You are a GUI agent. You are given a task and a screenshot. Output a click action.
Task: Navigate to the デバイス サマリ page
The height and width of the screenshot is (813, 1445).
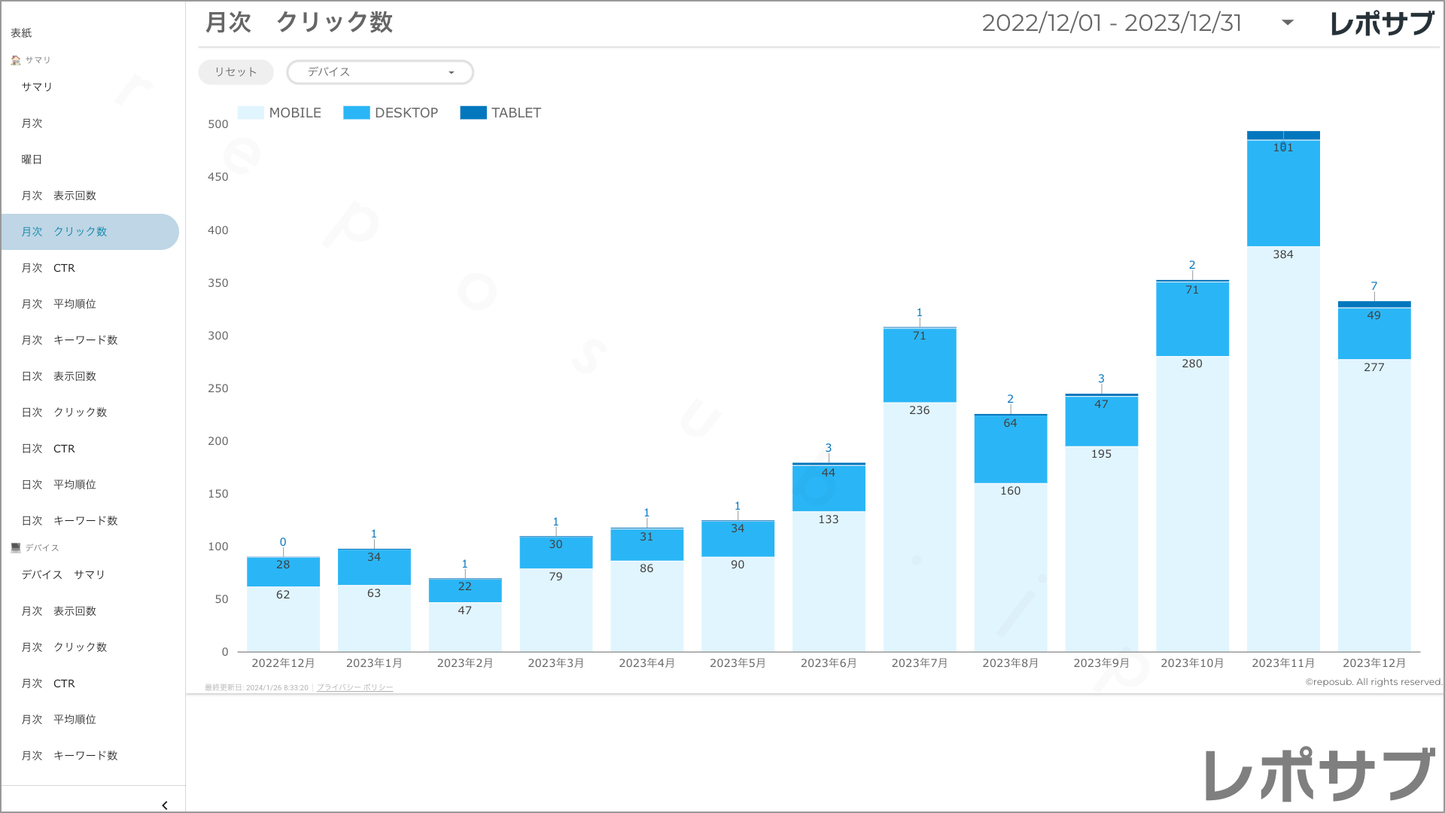[x=63, y=575]
